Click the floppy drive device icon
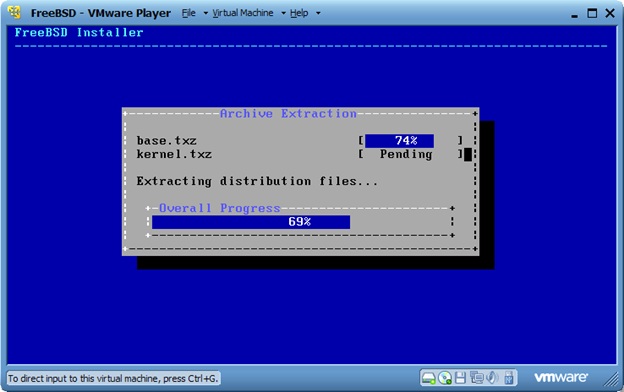624x392 pixels. pyautogui.click(x=460, y=378)
